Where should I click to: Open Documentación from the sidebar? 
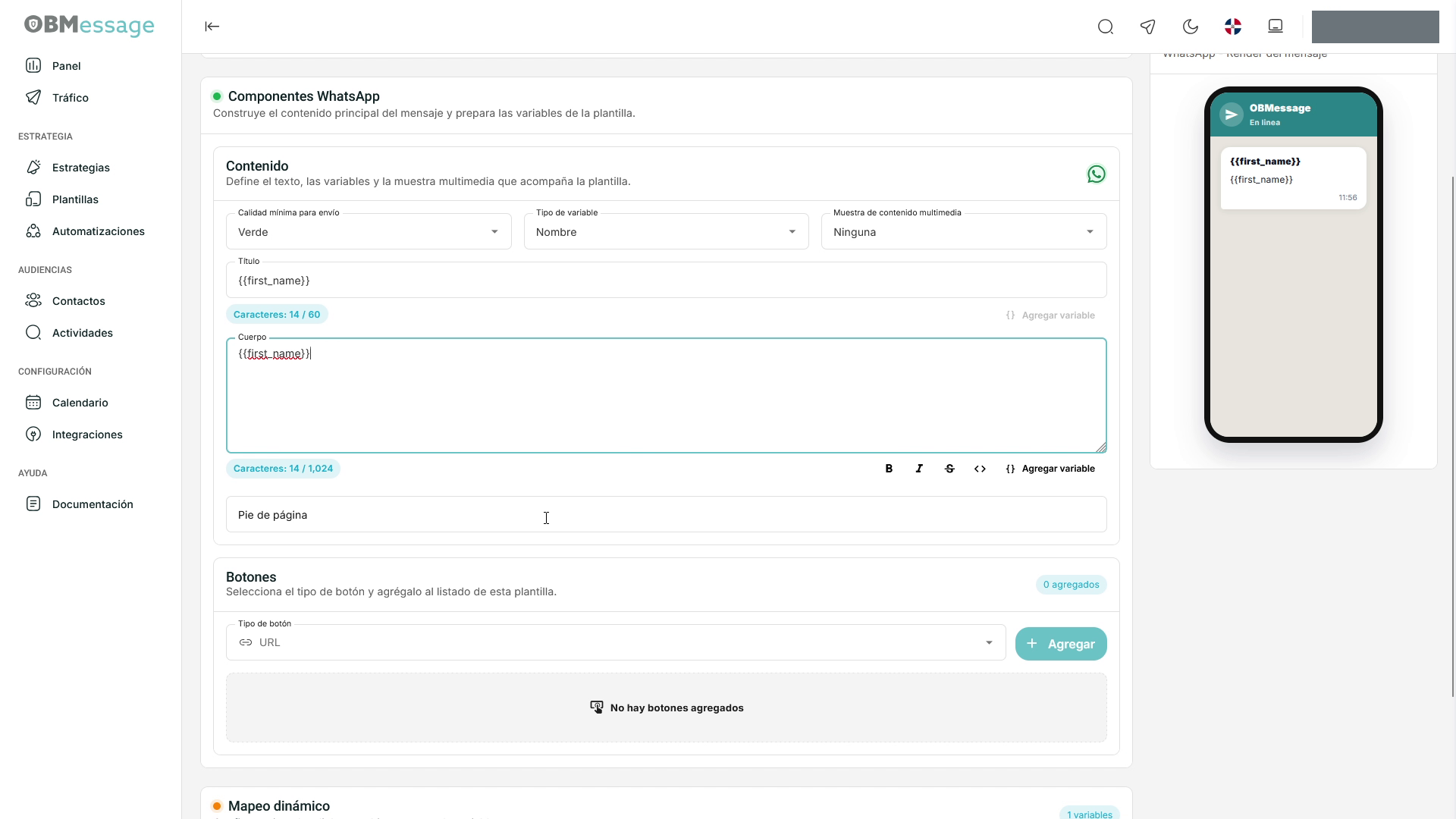point(90,504)
